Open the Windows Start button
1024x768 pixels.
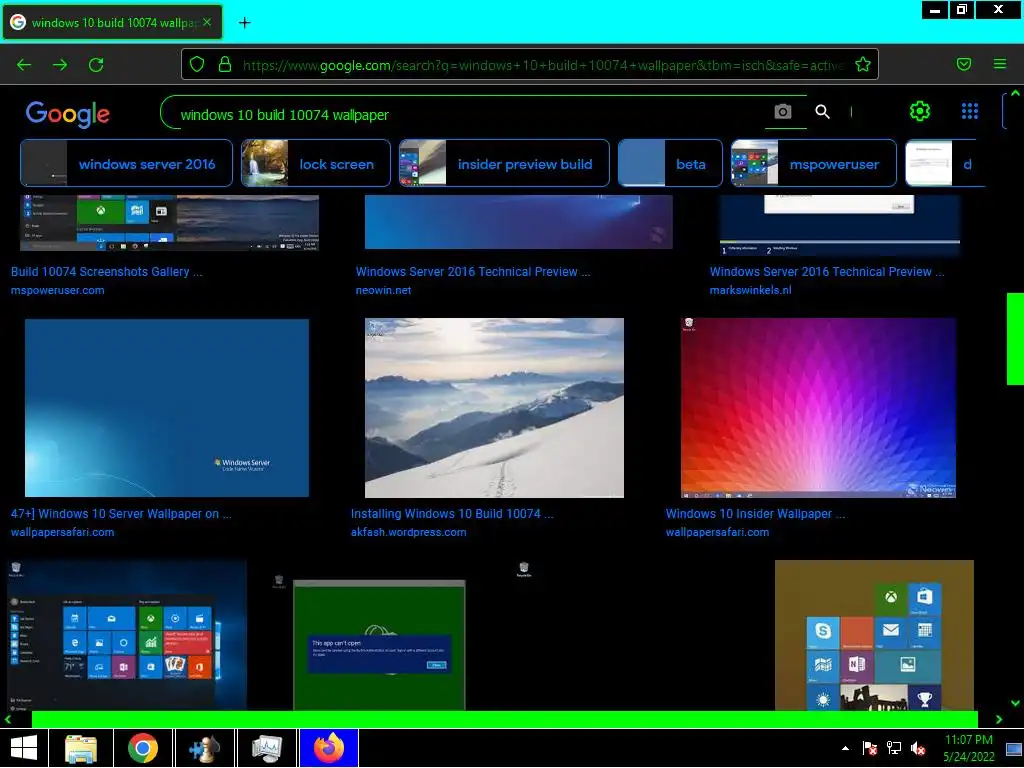pyautogui.click(x=24, y=748)
